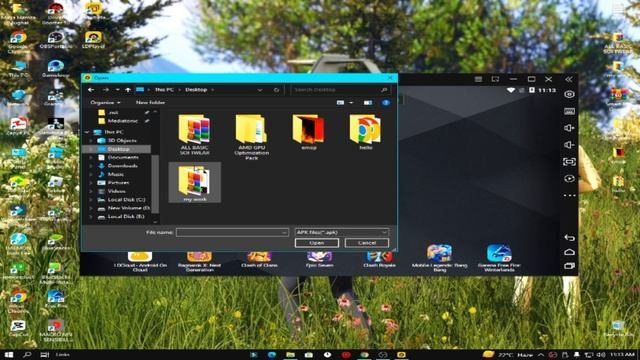
Task: Tap the Android back button in LDPlayer
Action: coord(569,238)
